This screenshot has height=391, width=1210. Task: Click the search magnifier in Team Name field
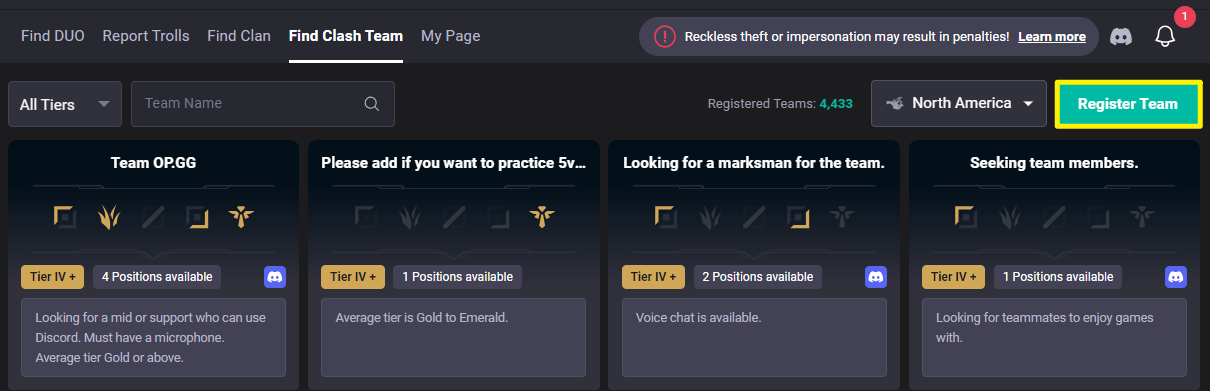(x=371, y=104)
